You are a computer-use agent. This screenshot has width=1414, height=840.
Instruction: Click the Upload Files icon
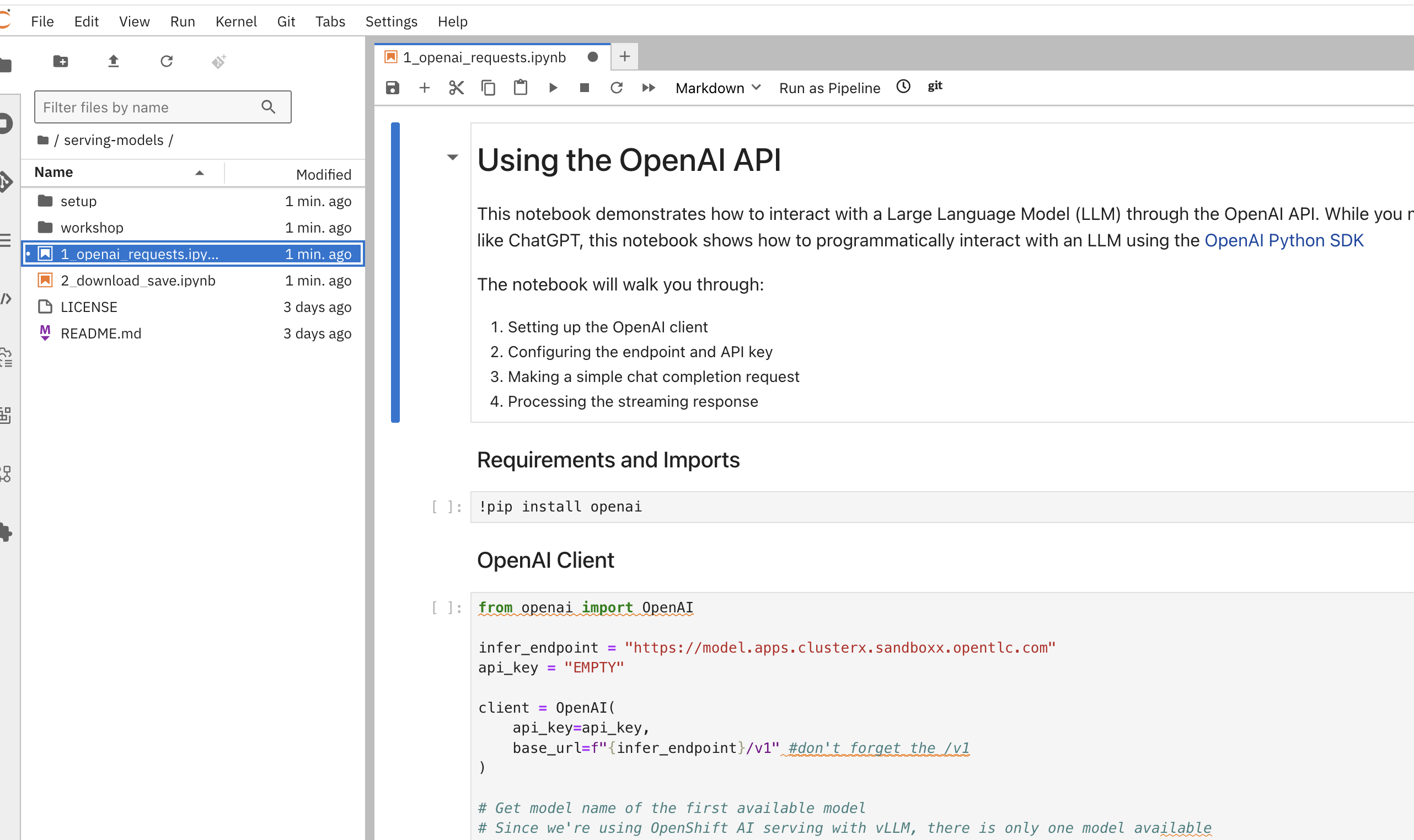[x=113, y=61]
